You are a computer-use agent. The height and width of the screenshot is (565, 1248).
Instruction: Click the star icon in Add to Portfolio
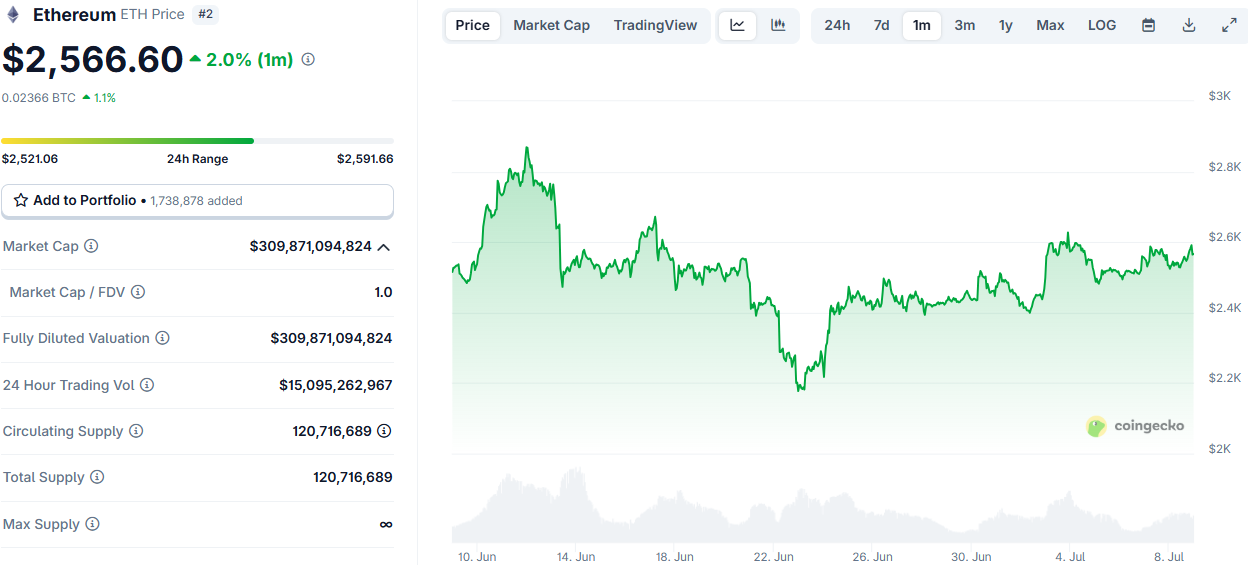coord(21,201)
